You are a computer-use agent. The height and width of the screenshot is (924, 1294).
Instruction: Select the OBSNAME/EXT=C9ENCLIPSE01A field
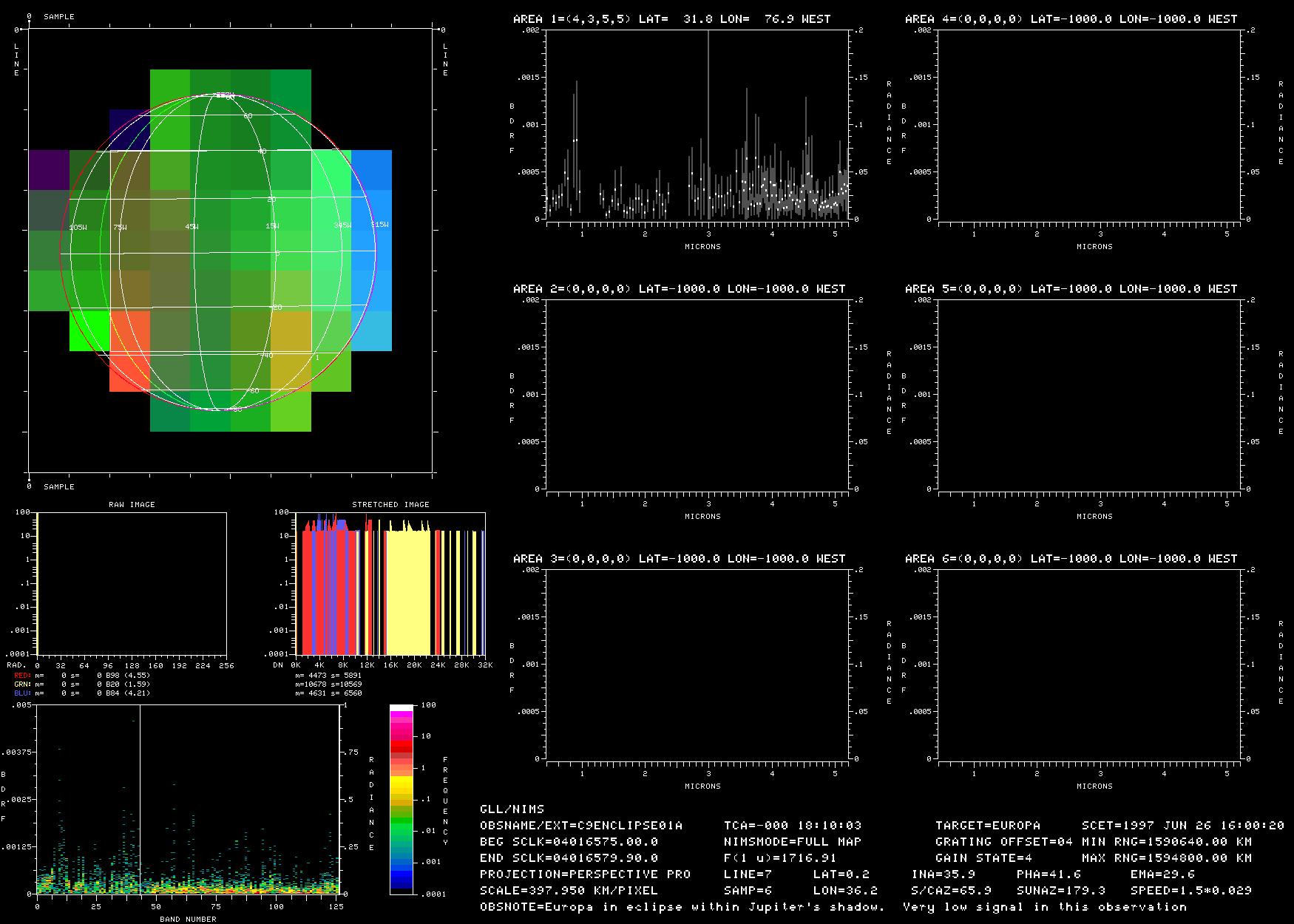coord(581,826)
